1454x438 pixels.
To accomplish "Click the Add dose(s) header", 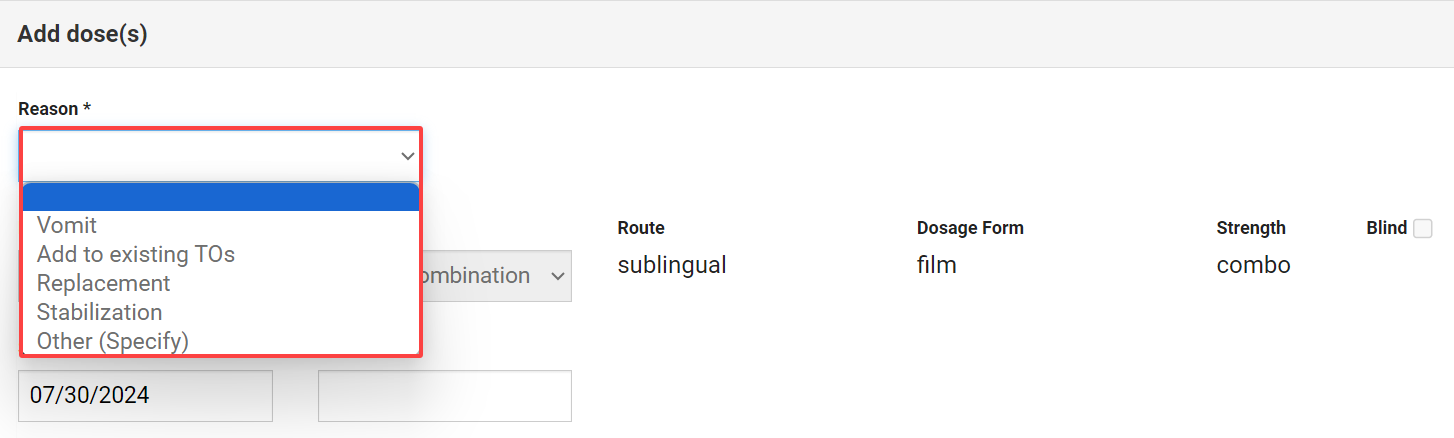I will [x=82, y=34].
